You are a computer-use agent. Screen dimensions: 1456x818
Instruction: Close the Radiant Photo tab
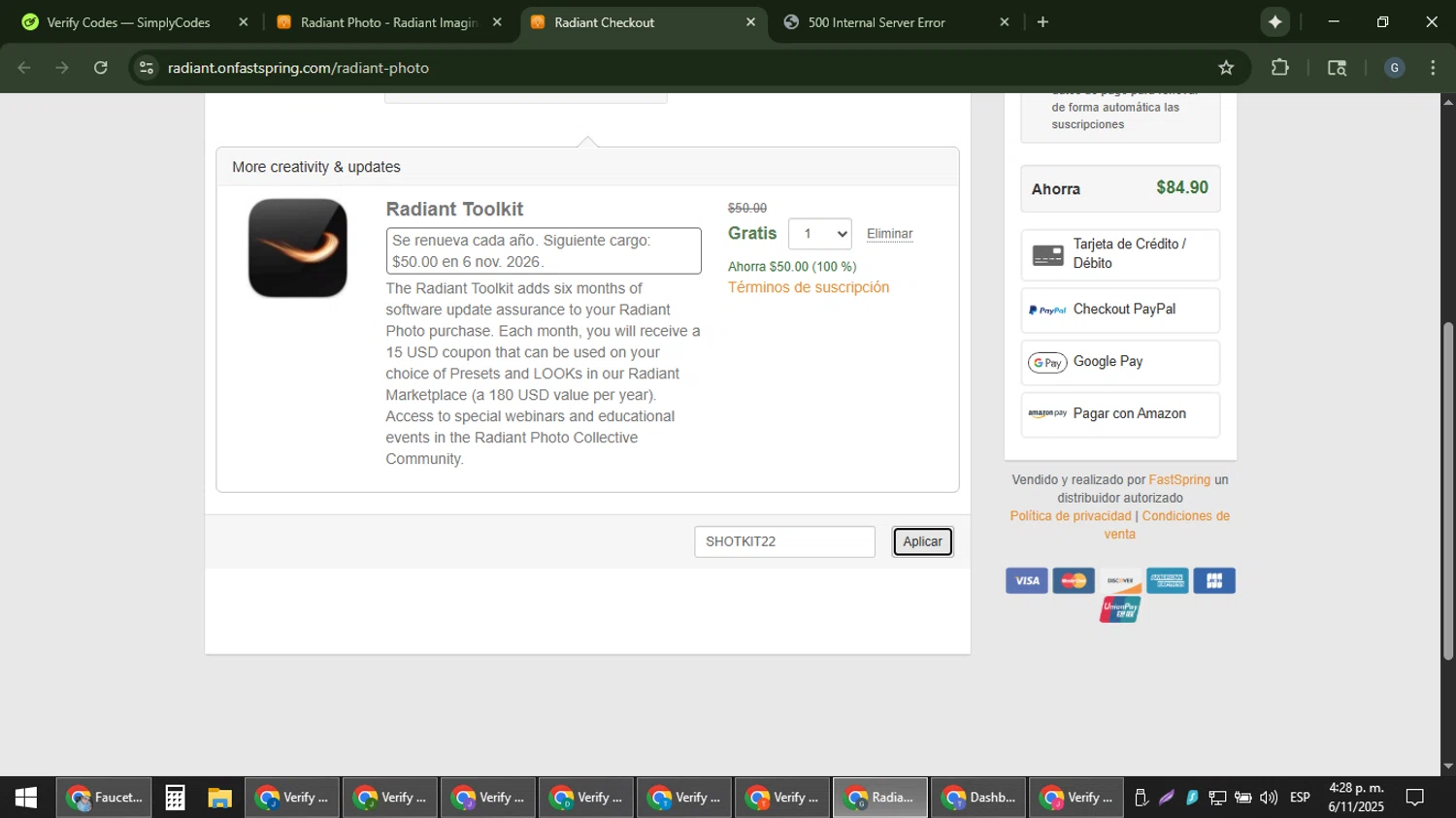(x=497, y=22)
